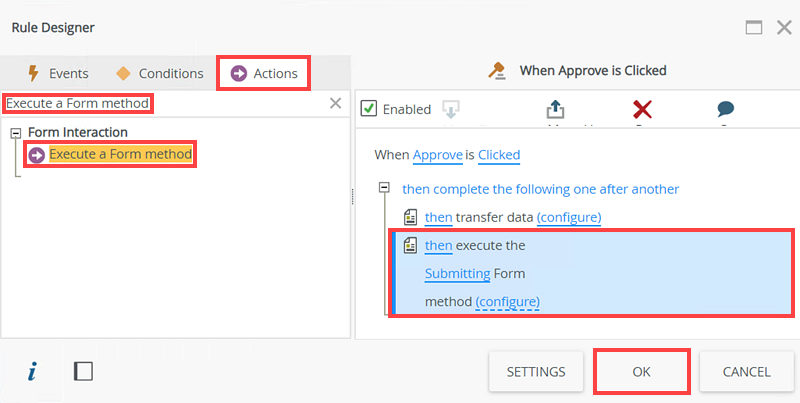Switch to the Events tab

pyautogui.click(x=58, y=73)
